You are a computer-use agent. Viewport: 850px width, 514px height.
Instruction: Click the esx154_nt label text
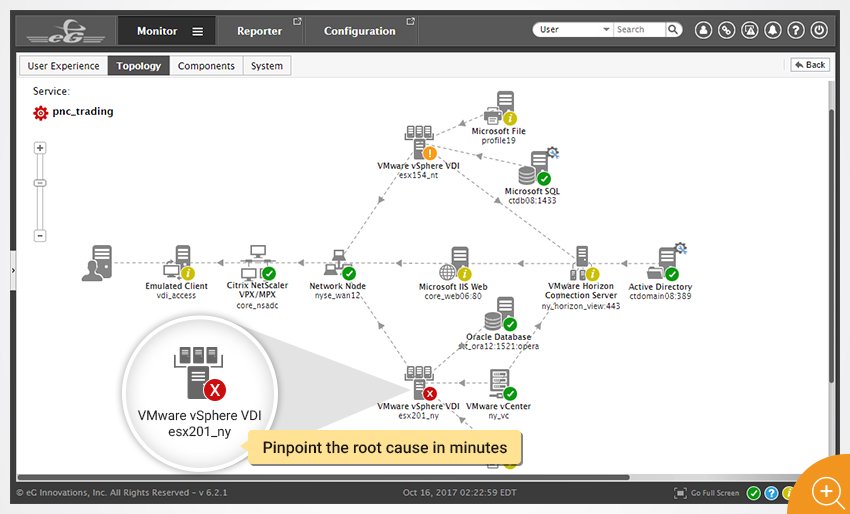point(418,175)
